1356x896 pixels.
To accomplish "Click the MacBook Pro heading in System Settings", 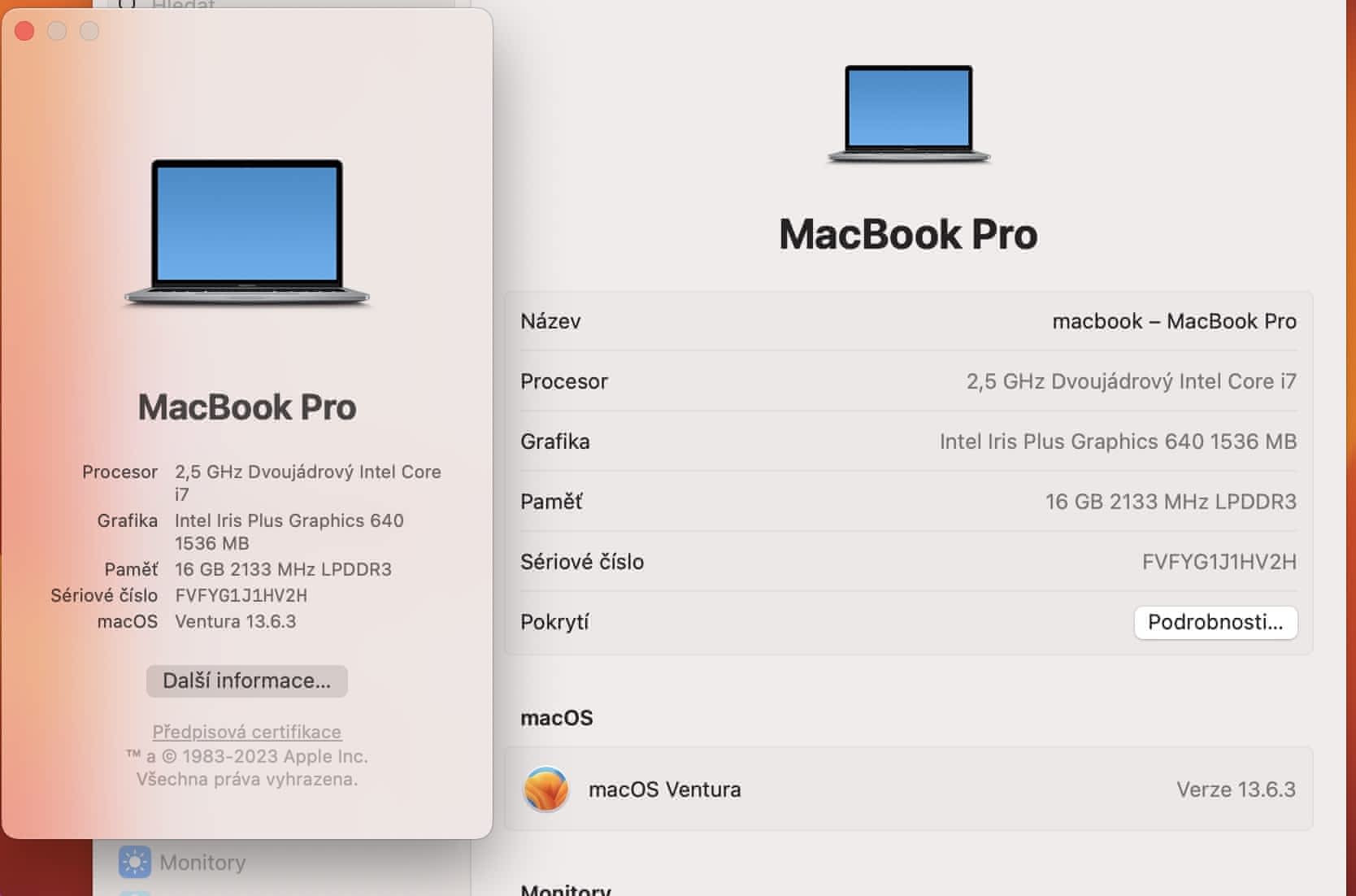I will point(908,234).
